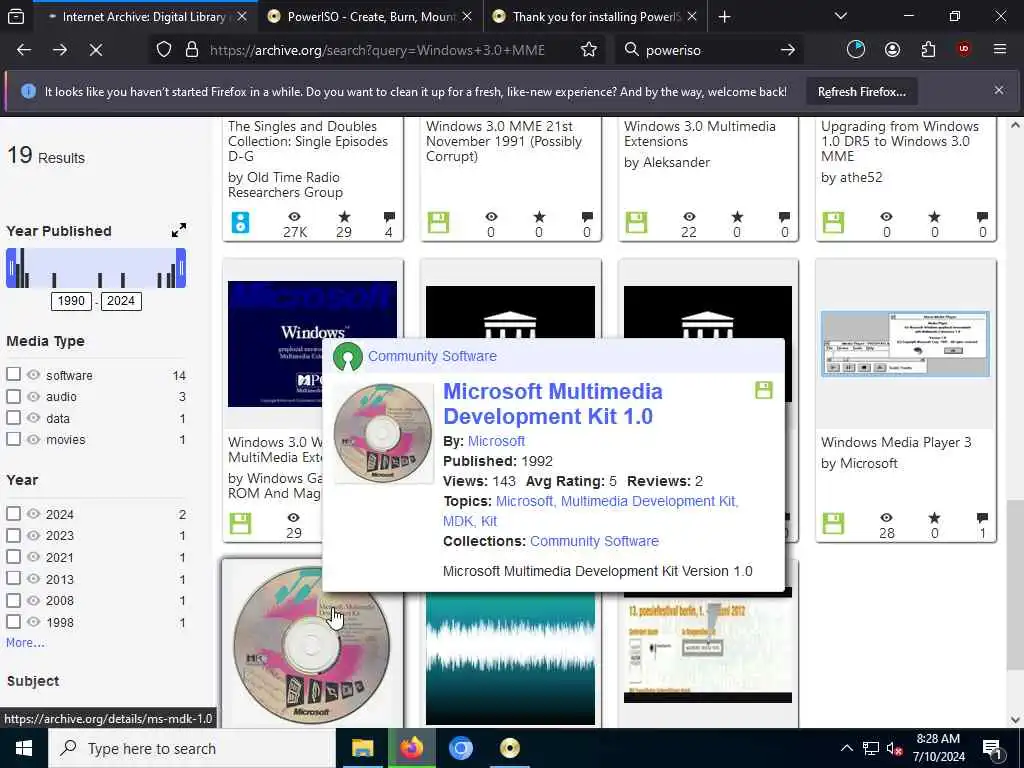Toggle the eye icon next to 1998
The height and width of the screenshot is (768, 1024).
click(33, 622)
